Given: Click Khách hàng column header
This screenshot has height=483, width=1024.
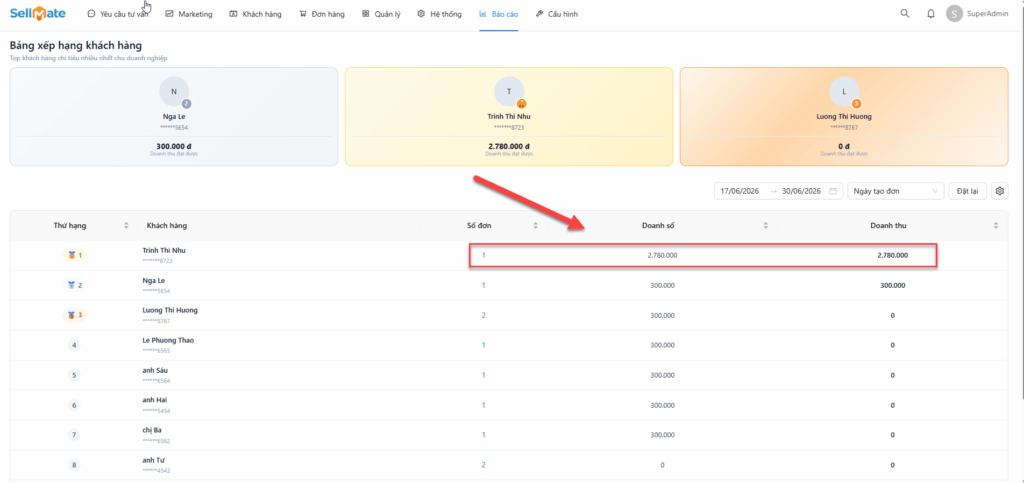Looking at the screenshot, I should [167, 226].
